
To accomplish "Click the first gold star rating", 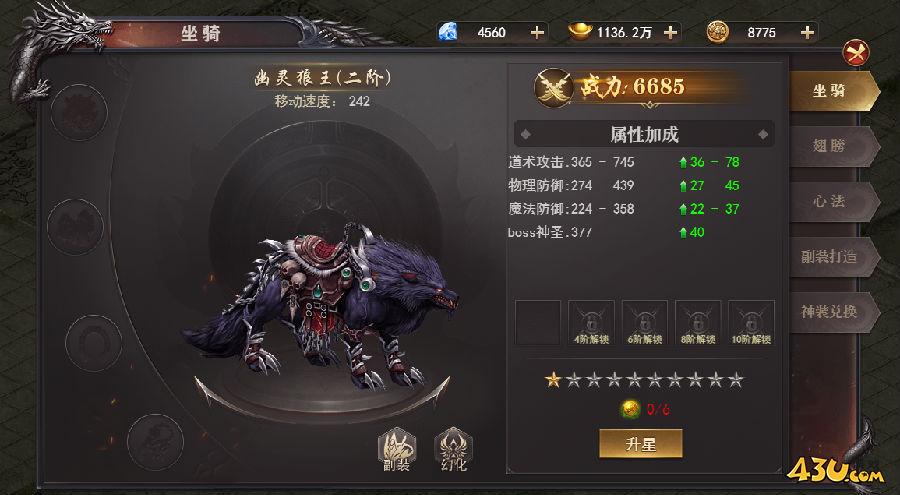I will tap(553, 380).
